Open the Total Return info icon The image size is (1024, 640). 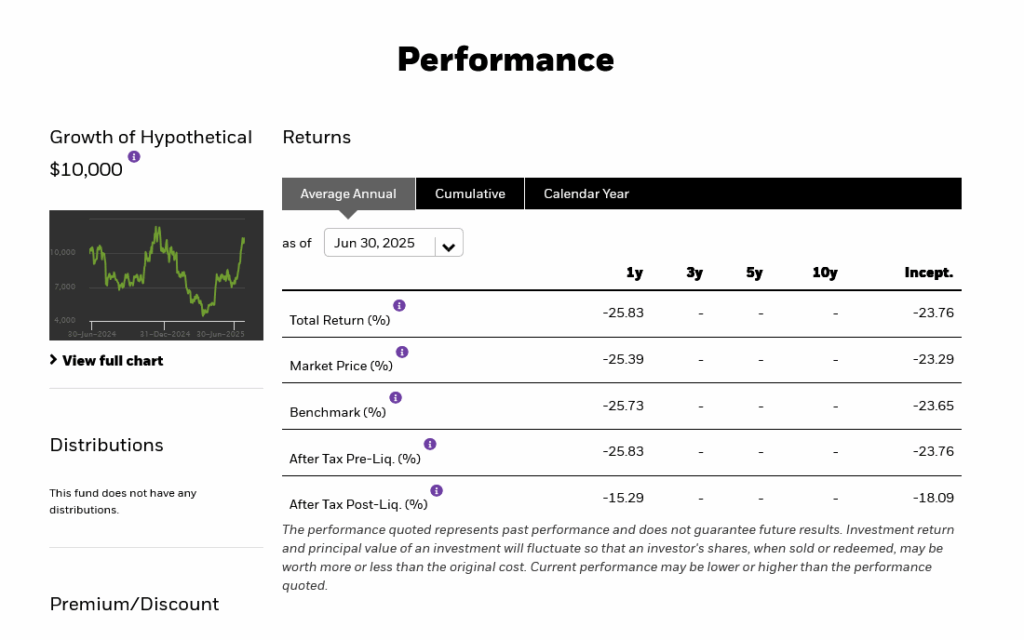coord(399,306)
